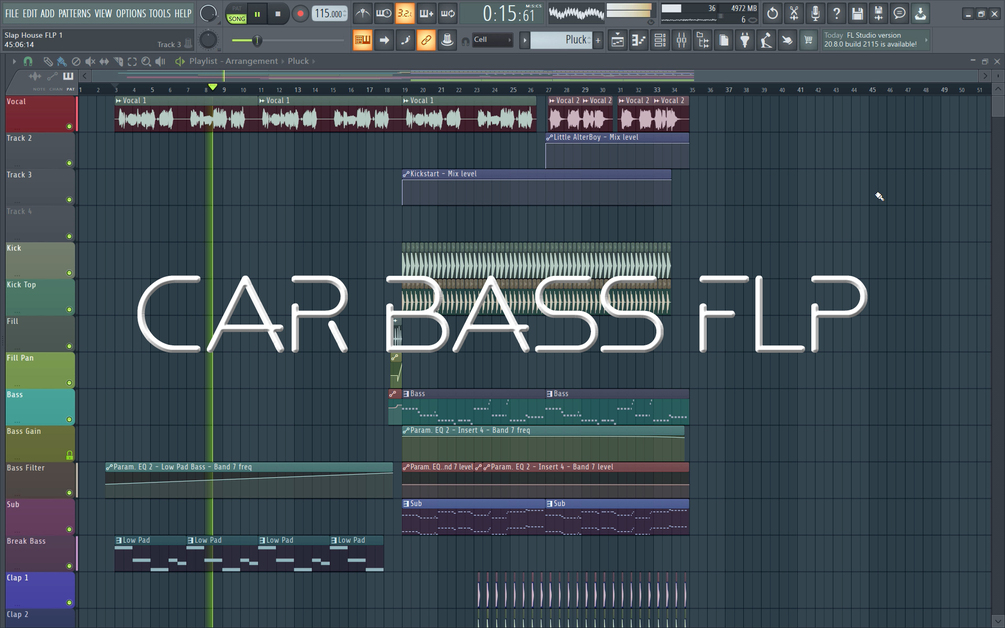Screen dimensions: 1005x628
Task: Open undo history icon
Action: tap(772, 13)
